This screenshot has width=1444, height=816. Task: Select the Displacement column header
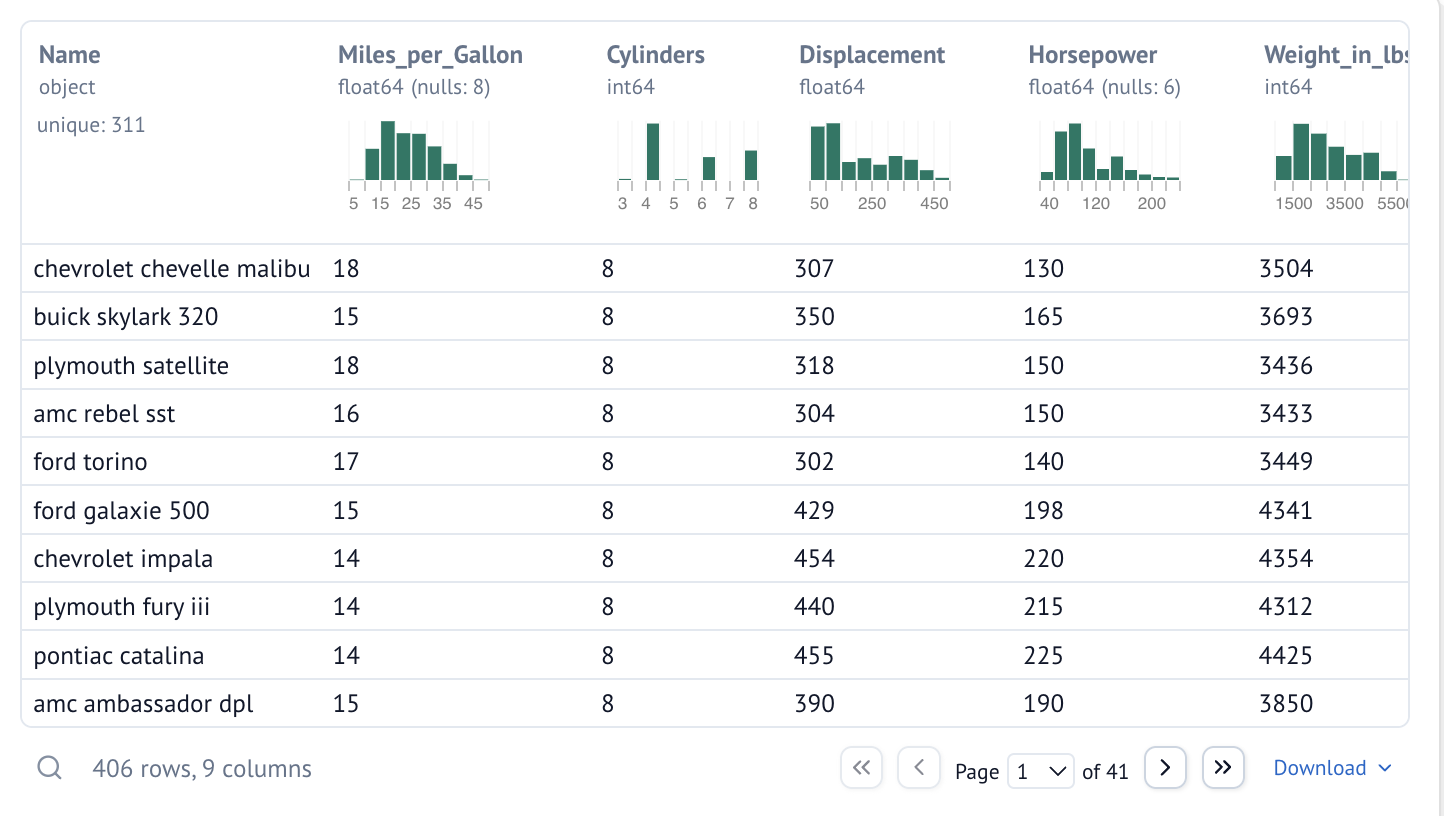(872, 55)
